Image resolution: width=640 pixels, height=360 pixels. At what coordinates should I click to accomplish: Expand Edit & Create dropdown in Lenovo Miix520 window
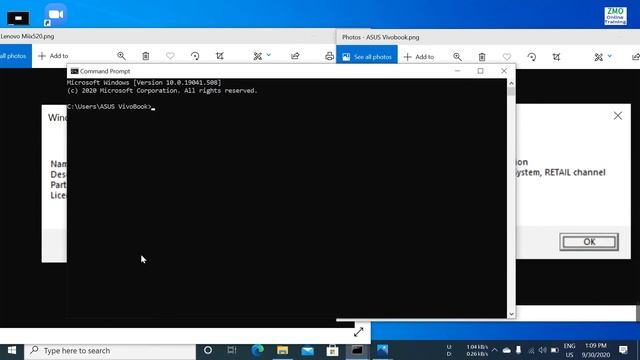[x=269, y=55]
